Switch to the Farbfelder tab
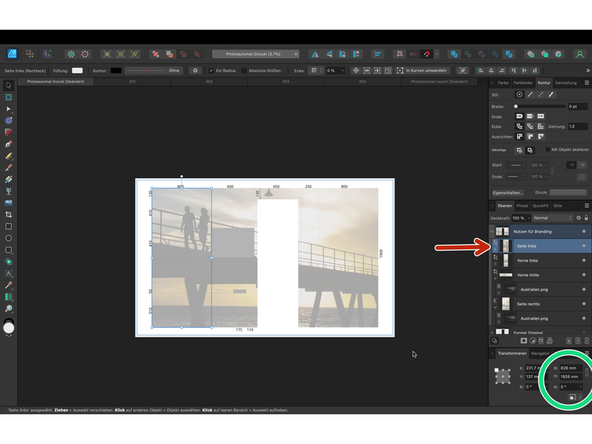The height and width of the screenshot is (444, 592). [x=523, y=83]
